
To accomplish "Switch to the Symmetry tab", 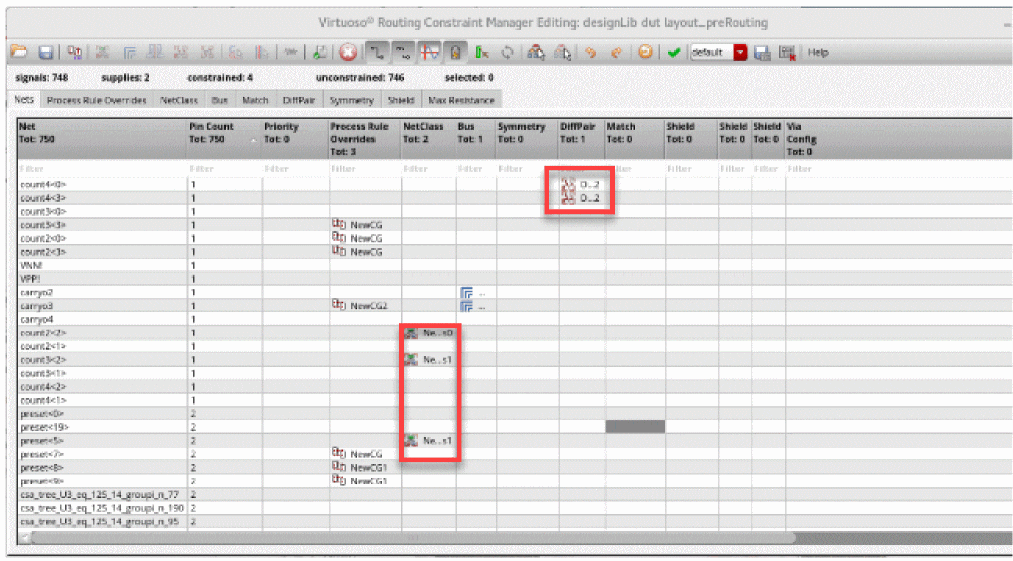I will pyautogui.click(x=351, y=101).
